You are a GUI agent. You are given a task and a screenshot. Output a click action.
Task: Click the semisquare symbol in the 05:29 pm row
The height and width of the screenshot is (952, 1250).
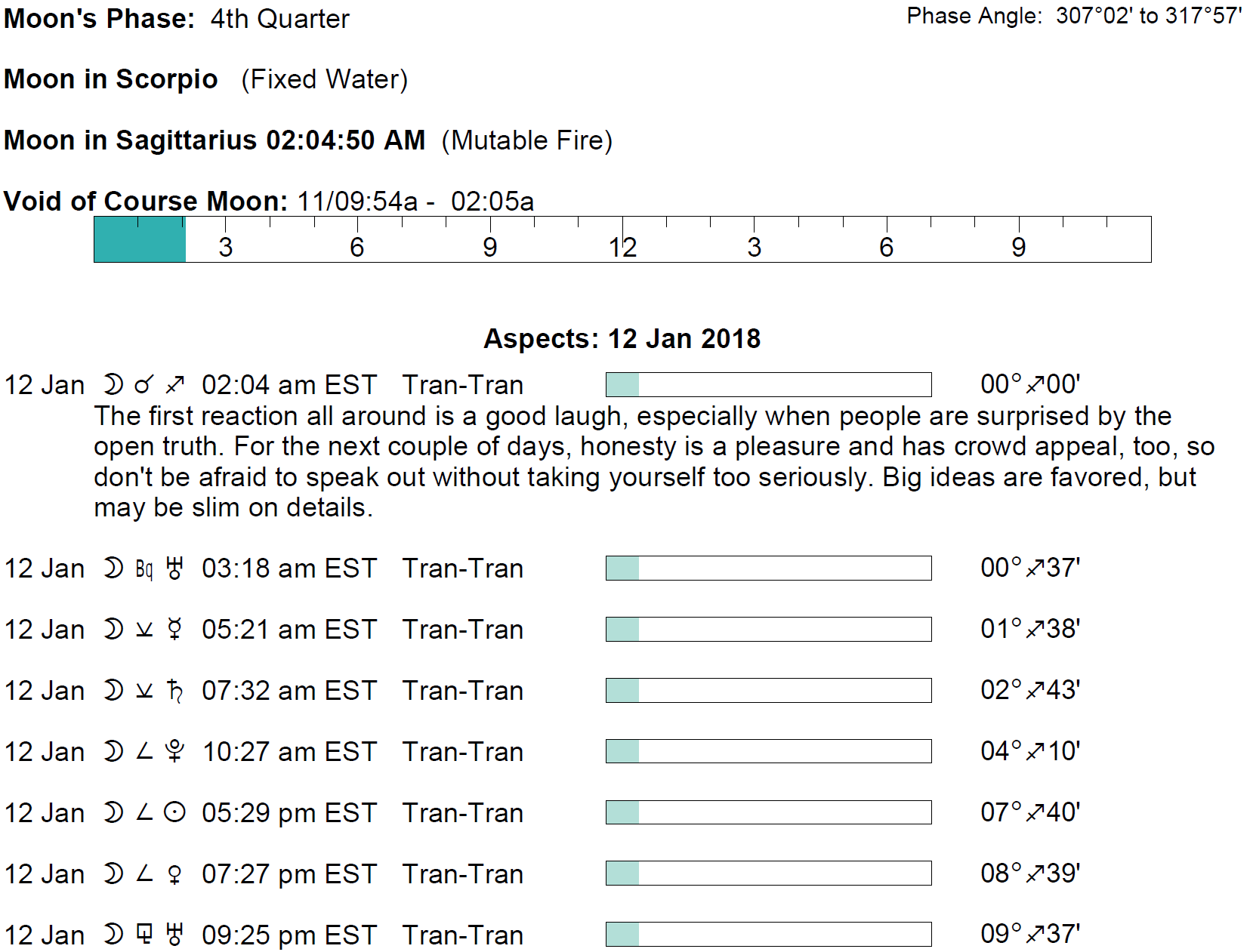pyautogui.click(x=144, y=813)
